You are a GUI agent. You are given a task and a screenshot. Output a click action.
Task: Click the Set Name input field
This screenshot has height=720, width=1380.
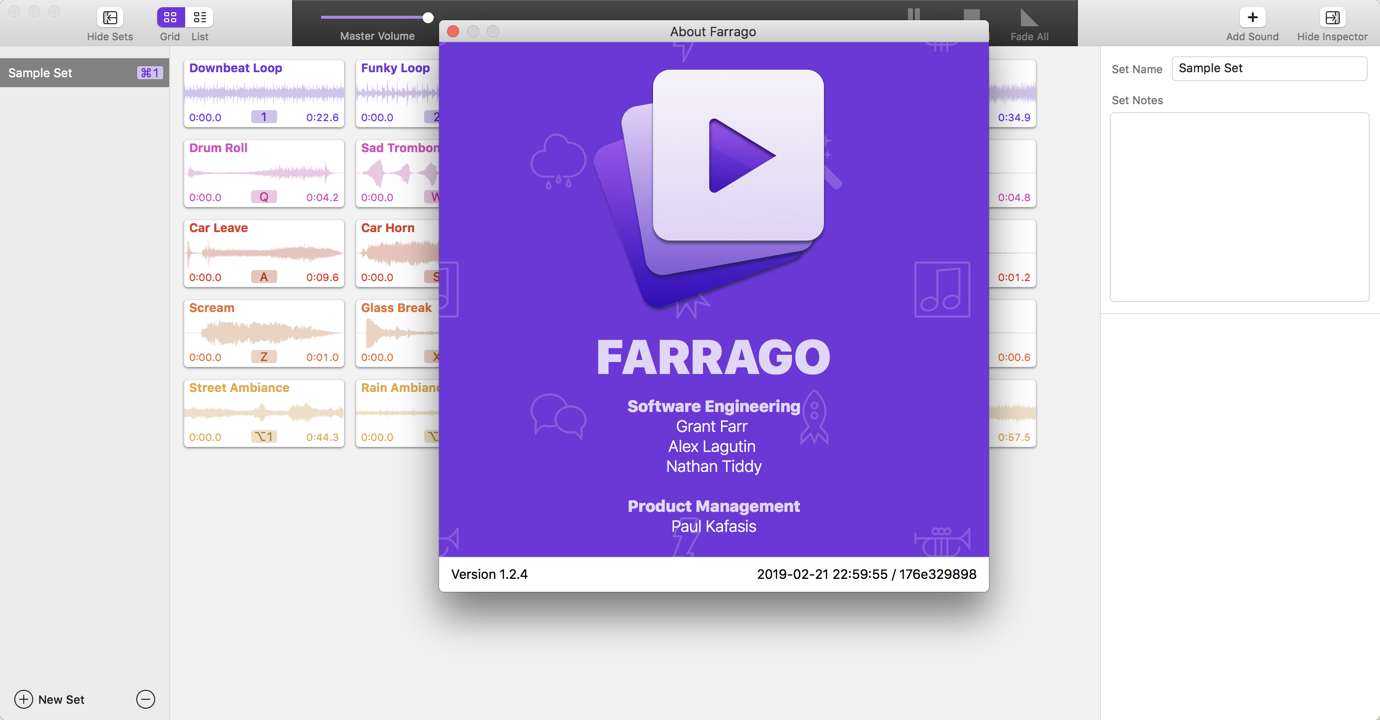1269,68
